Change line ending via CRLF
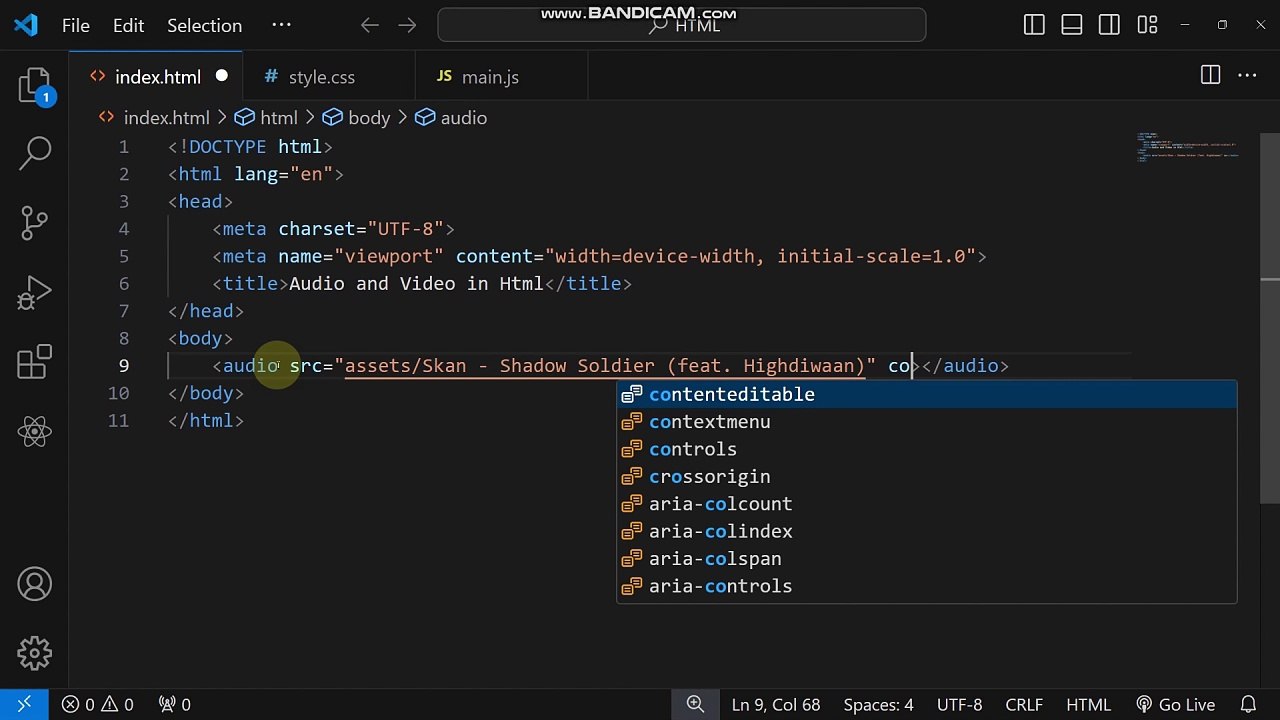 pos(1023,704)
